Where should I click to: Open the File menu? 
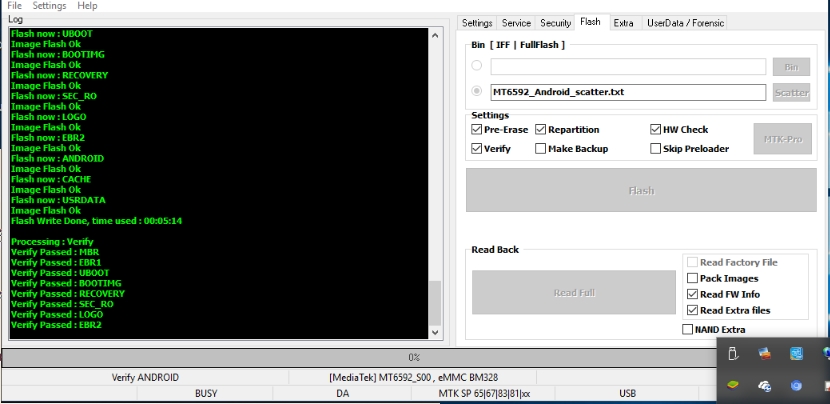[14, 6]
